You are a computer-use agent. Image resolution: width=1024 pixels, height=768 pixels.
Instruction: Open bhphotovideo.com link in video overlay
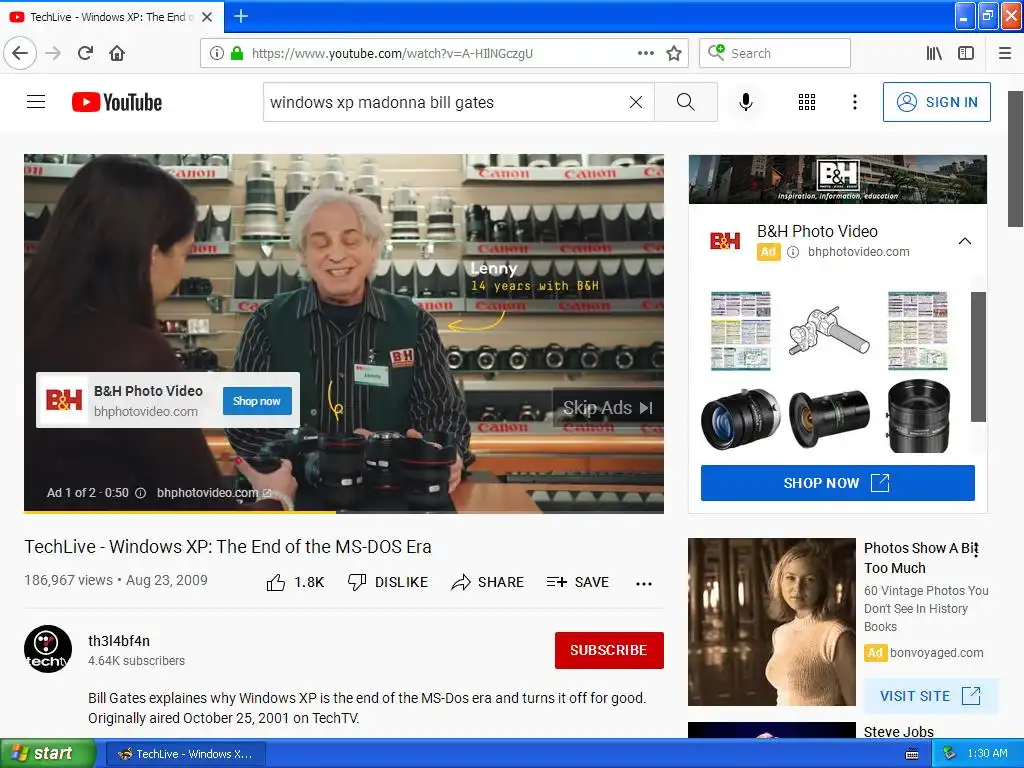214,493
